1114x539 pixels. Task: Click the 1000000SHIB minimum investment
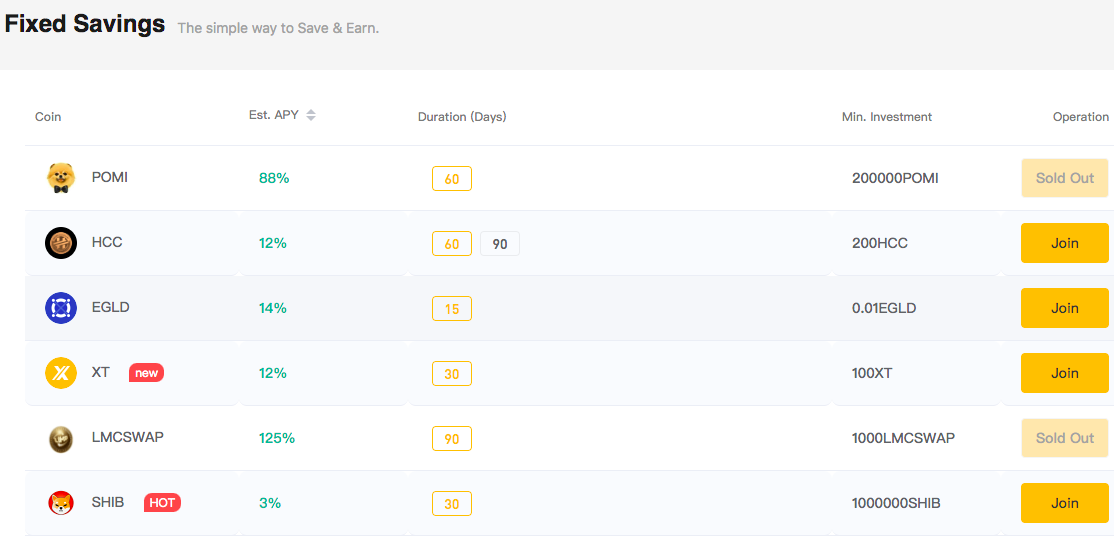point(896,503)
